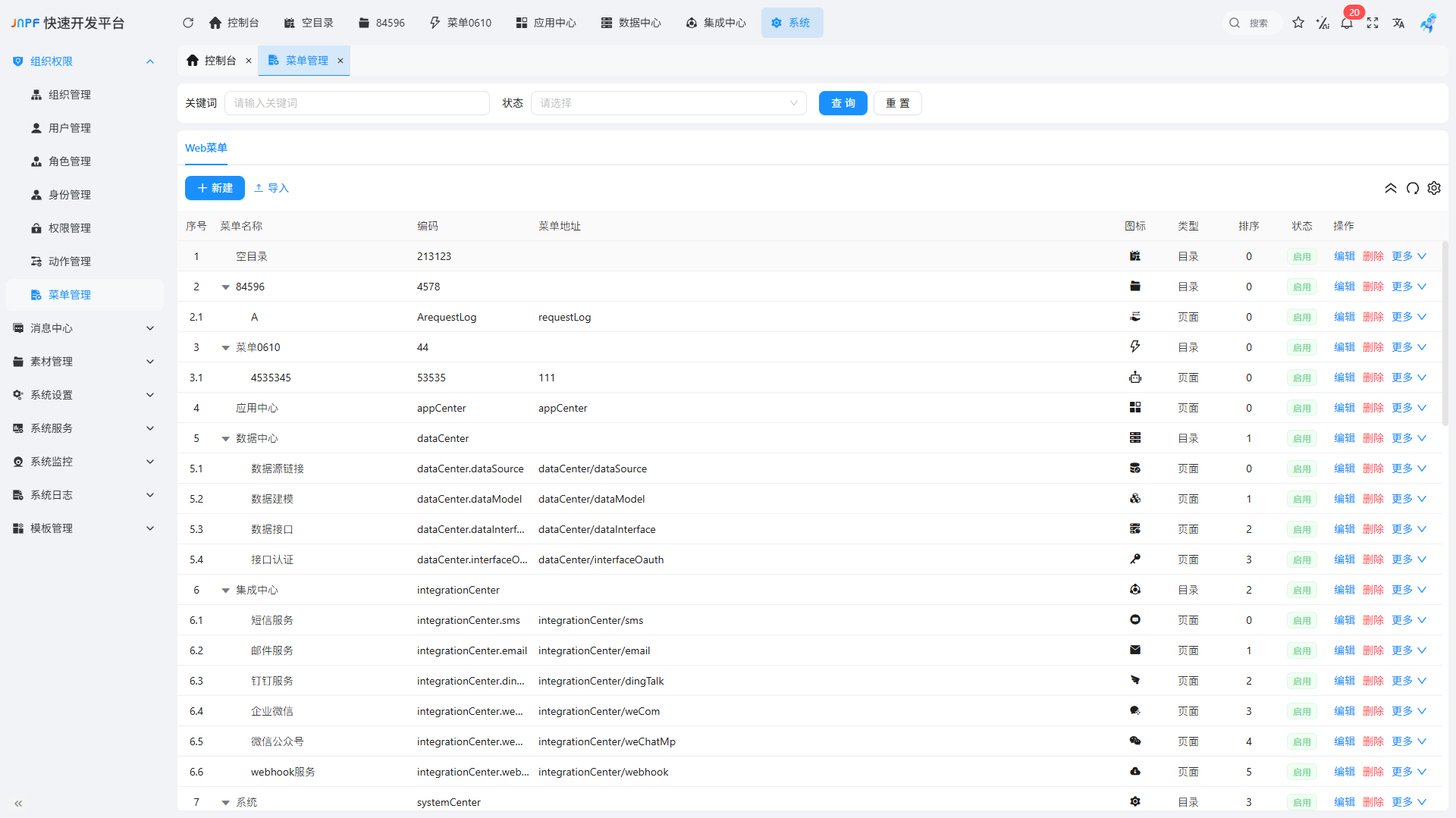Open 数据中心 in top navigation

(x=631, y=23)
